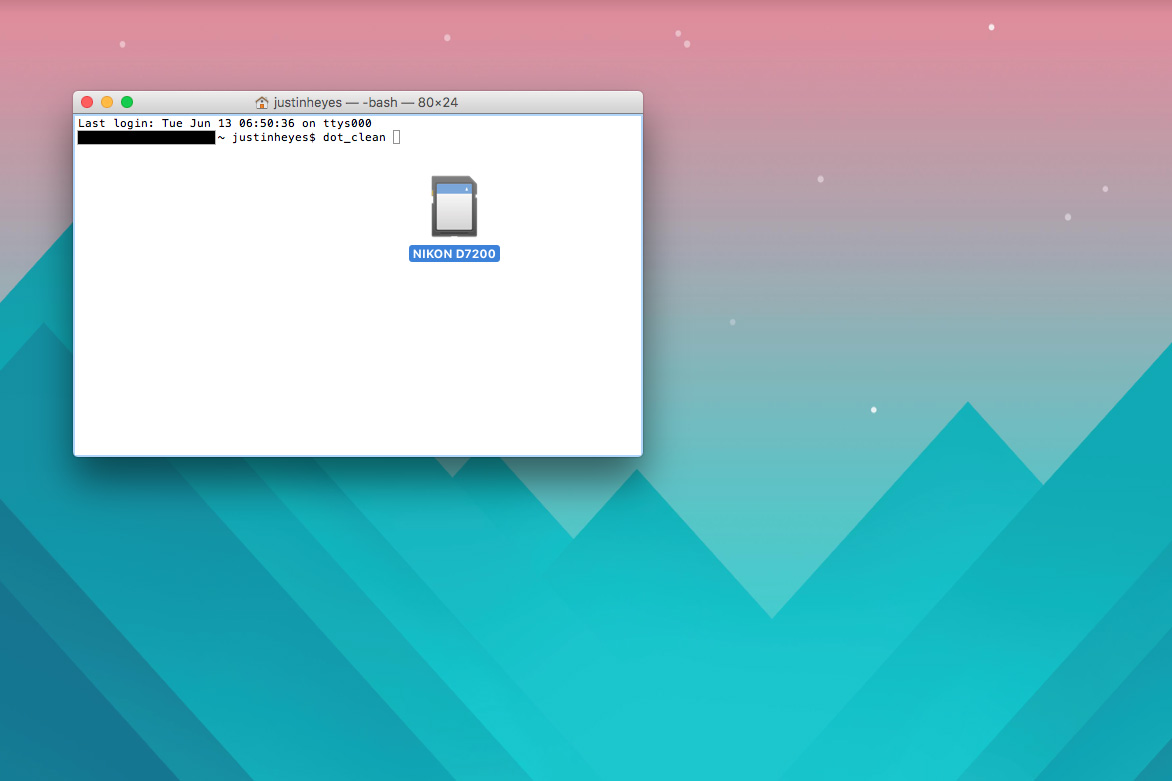Image resolution: width=1172 pixels, height=781 pixels.
Task: Click -bash in the Terminal title
Action: (379, 102)
